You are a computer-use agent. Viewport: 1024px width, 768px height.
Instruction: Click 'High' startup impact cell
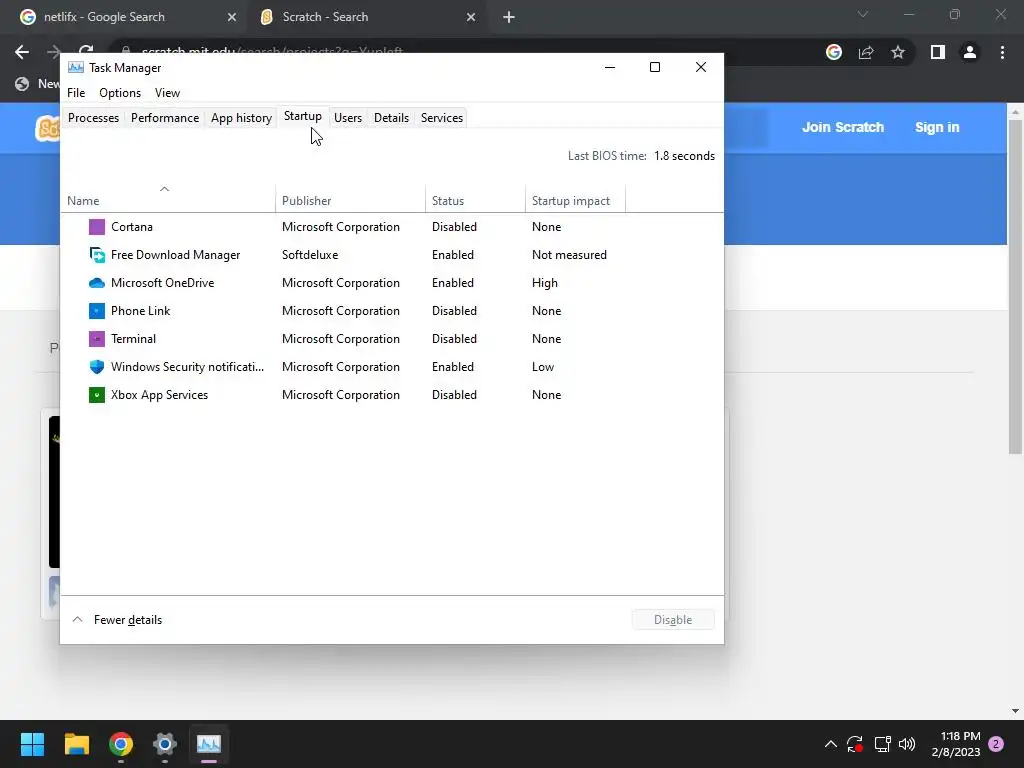545,283
